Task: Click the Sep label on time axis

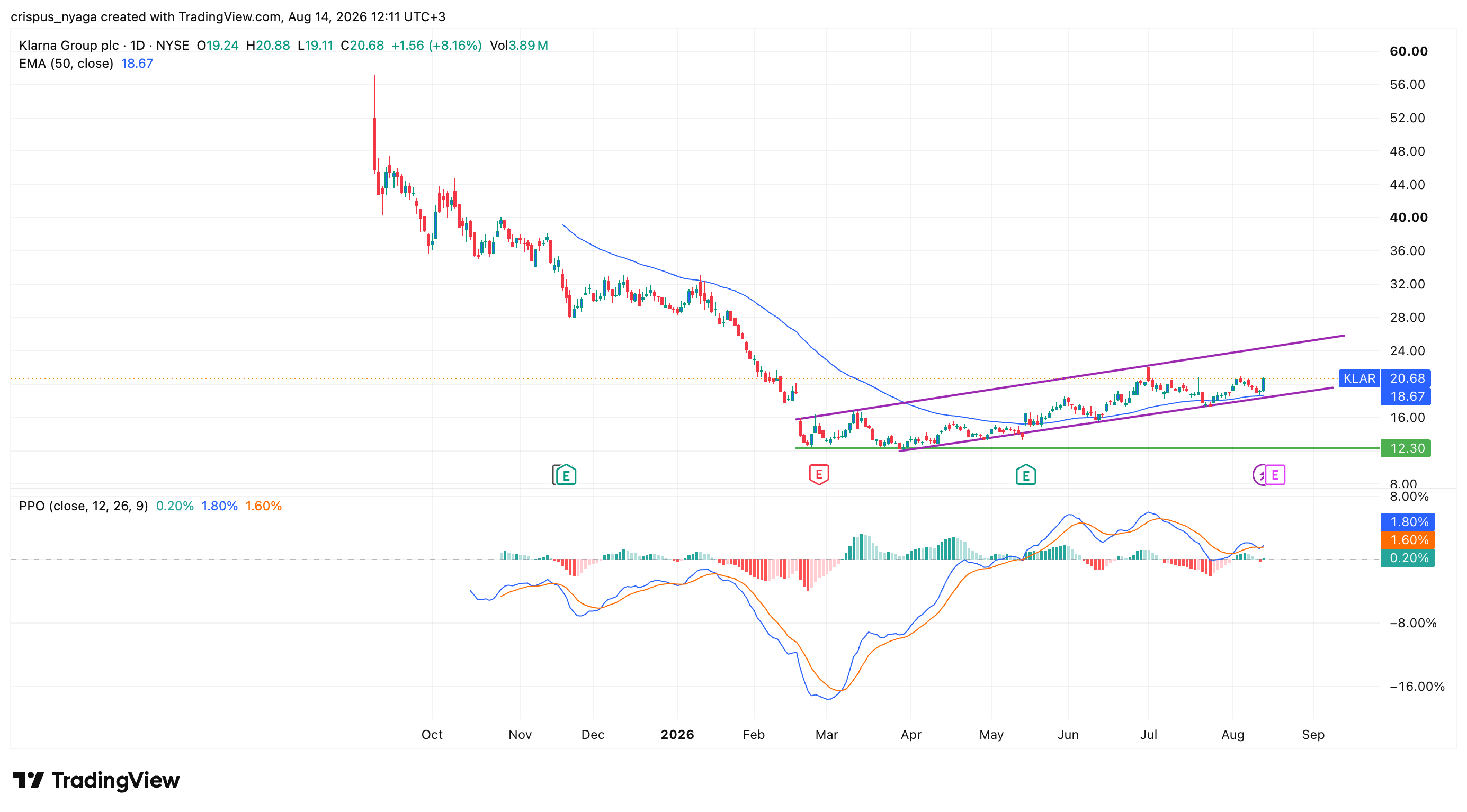Action: pyautogui.click(x=1313, y=735)
